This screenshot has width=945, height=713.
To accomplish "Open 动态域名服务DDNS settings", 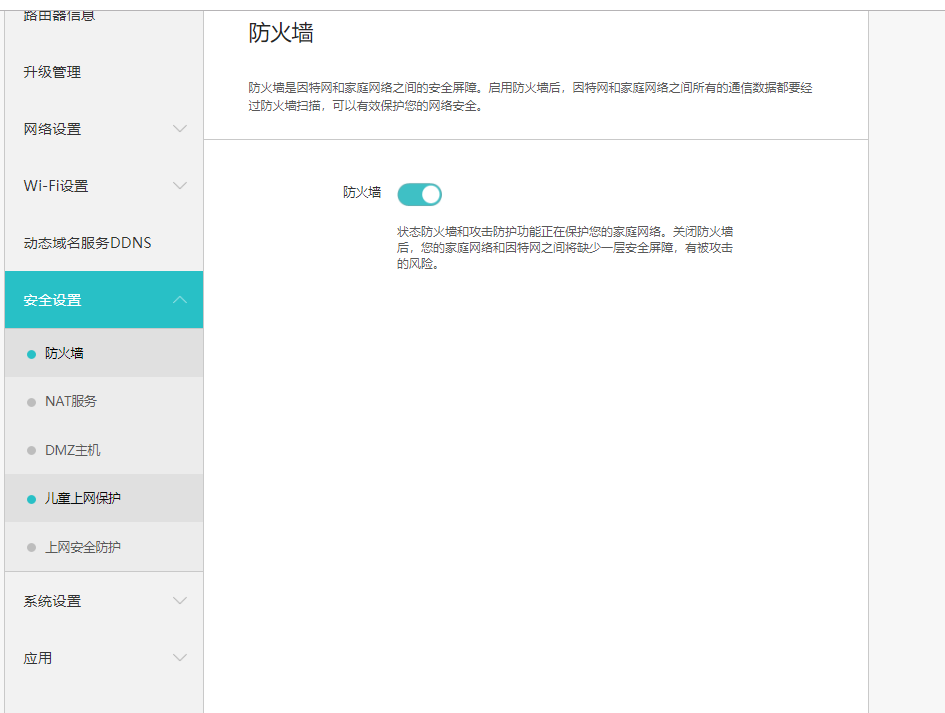I will click(87, 243).
